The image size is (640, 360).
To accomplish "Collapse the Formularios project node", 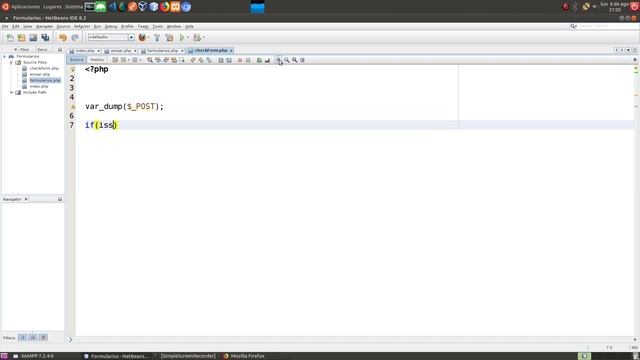I will [x=5, y=56].
